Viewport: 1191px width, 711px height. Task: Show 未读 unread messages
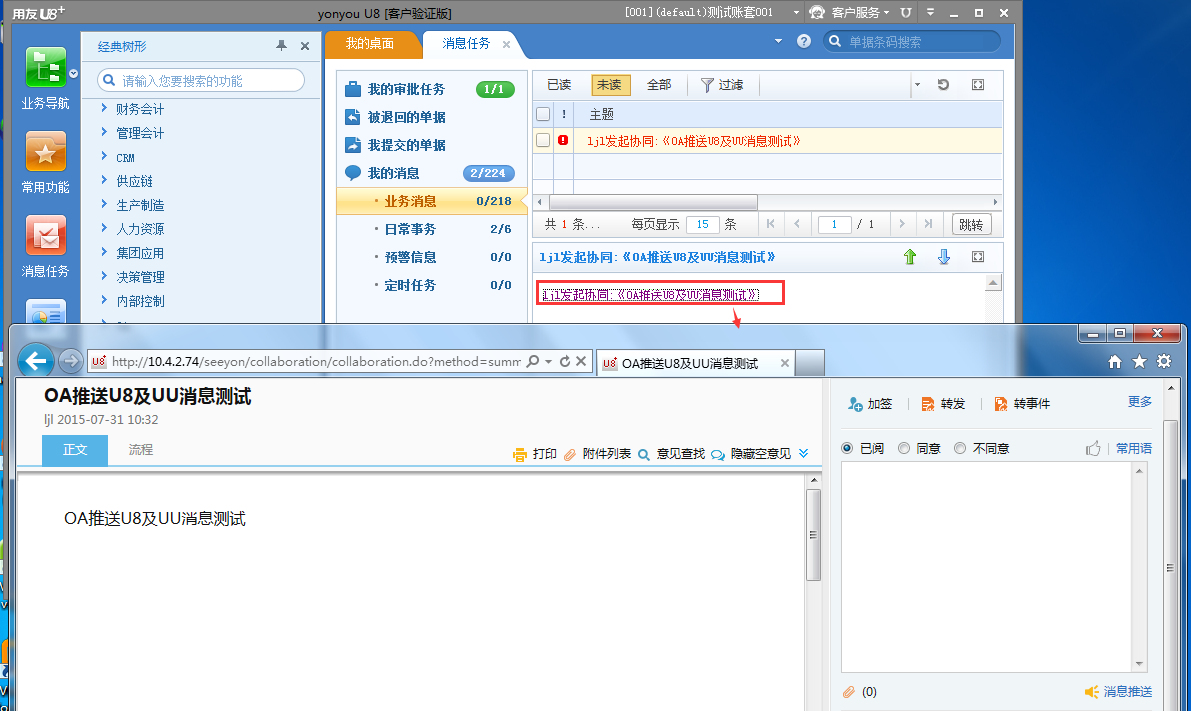pos(611,85)
